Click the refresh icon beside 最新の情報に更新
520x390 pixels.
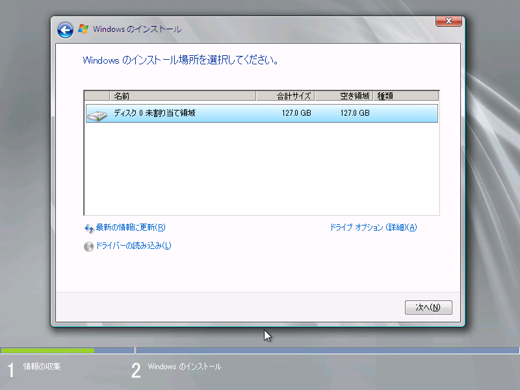89,228
